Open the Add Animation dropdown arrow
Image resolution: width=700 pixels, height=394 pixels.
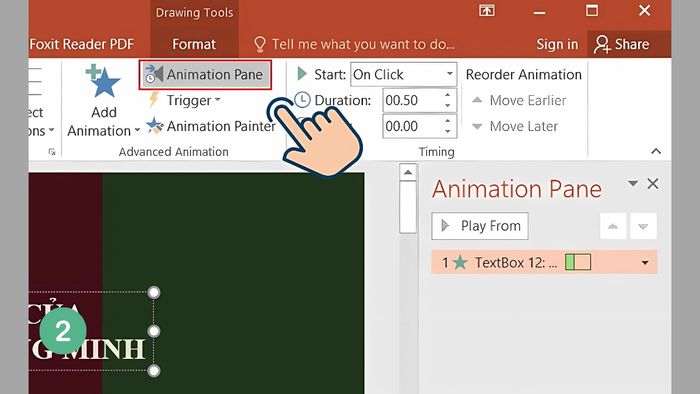(x=137, y=131)
